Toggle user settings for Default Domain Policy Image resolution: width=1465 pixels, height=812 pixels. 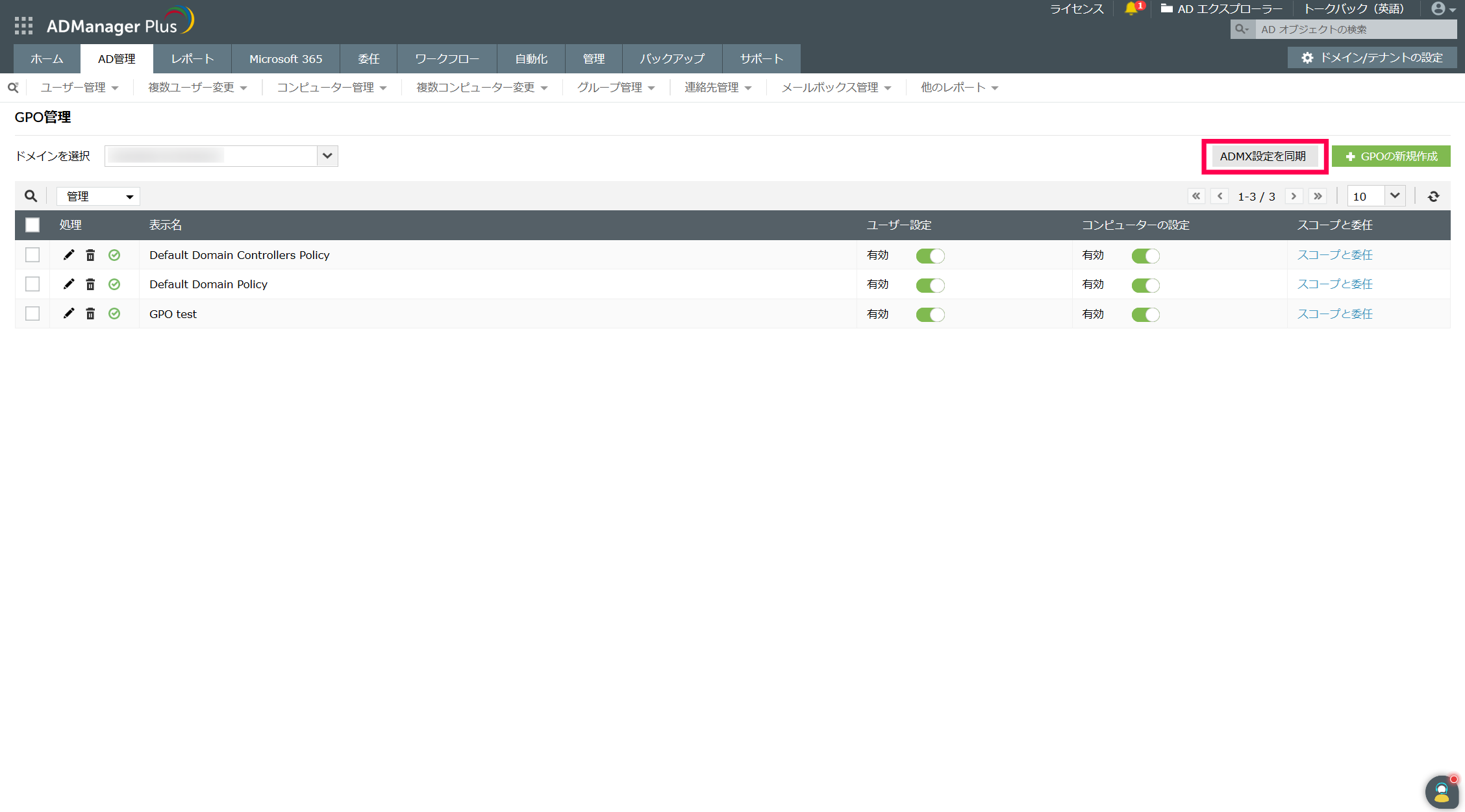point(930,285)
